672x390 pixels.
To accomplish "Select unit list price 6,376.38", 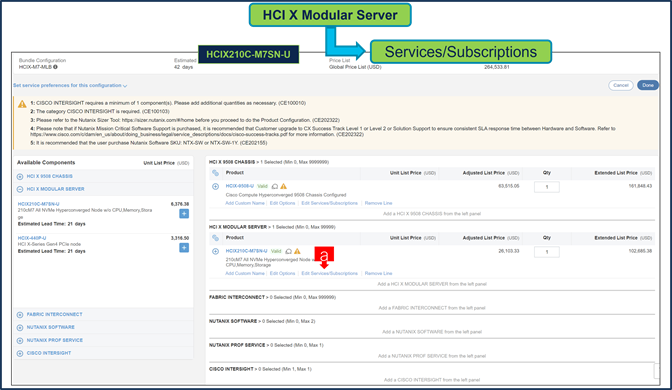I will [x=180, y=204].
